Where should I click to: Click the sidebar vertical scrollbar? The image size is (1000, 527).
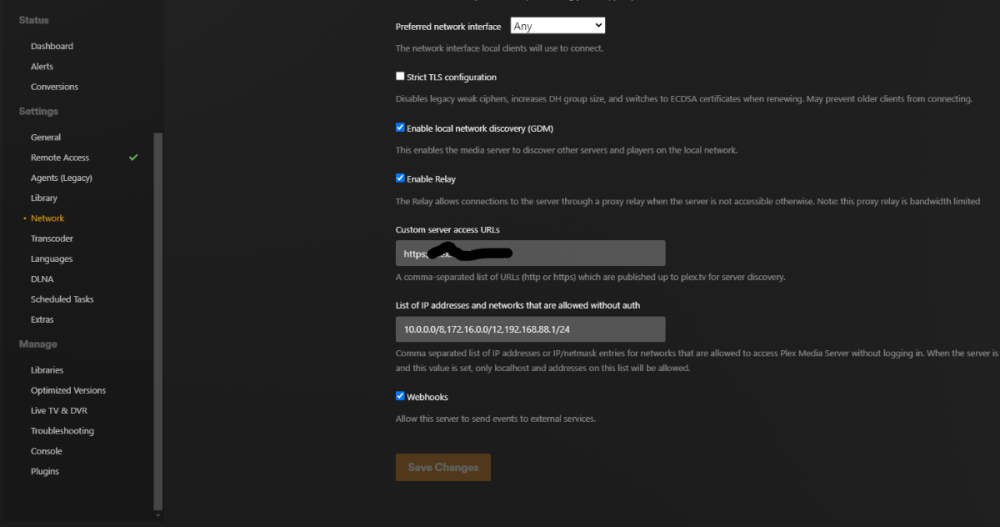pos(158,321)
